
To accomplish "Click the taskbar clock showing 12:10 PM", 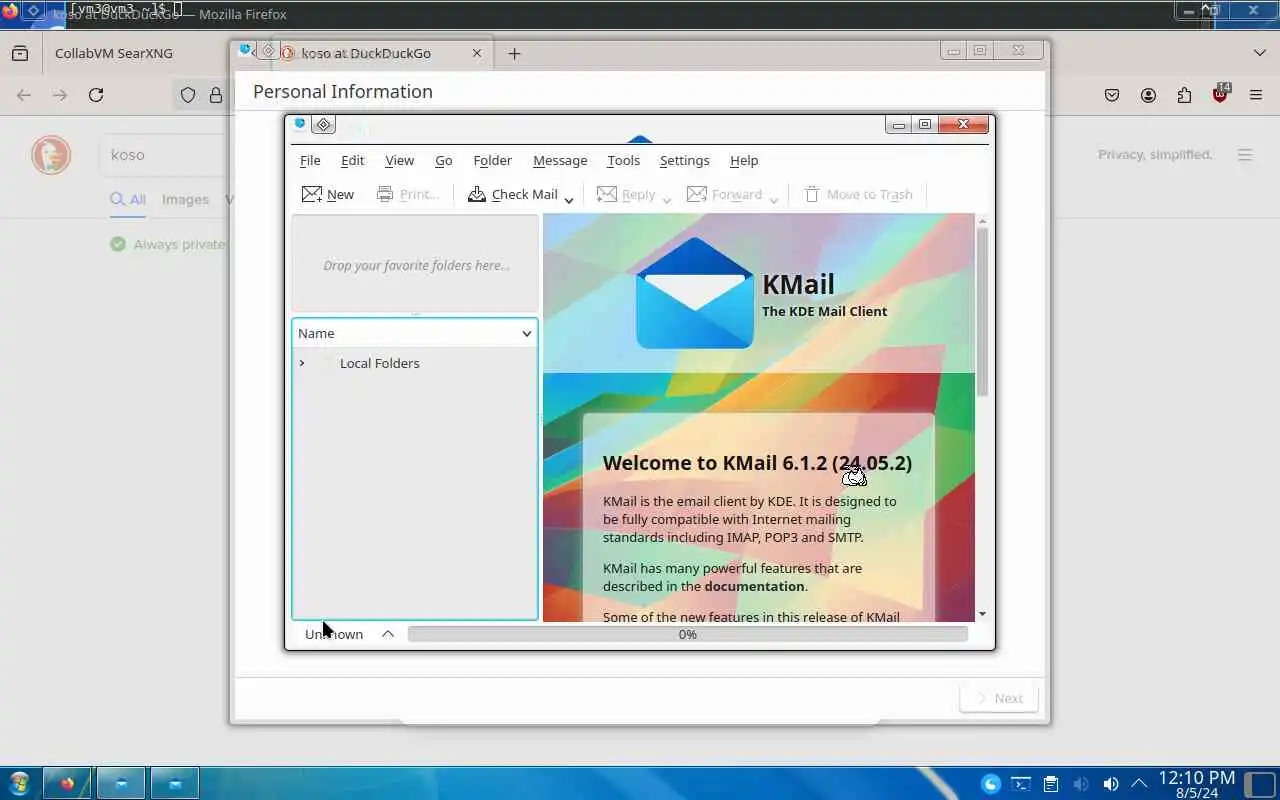I will tap(1196, 783).
